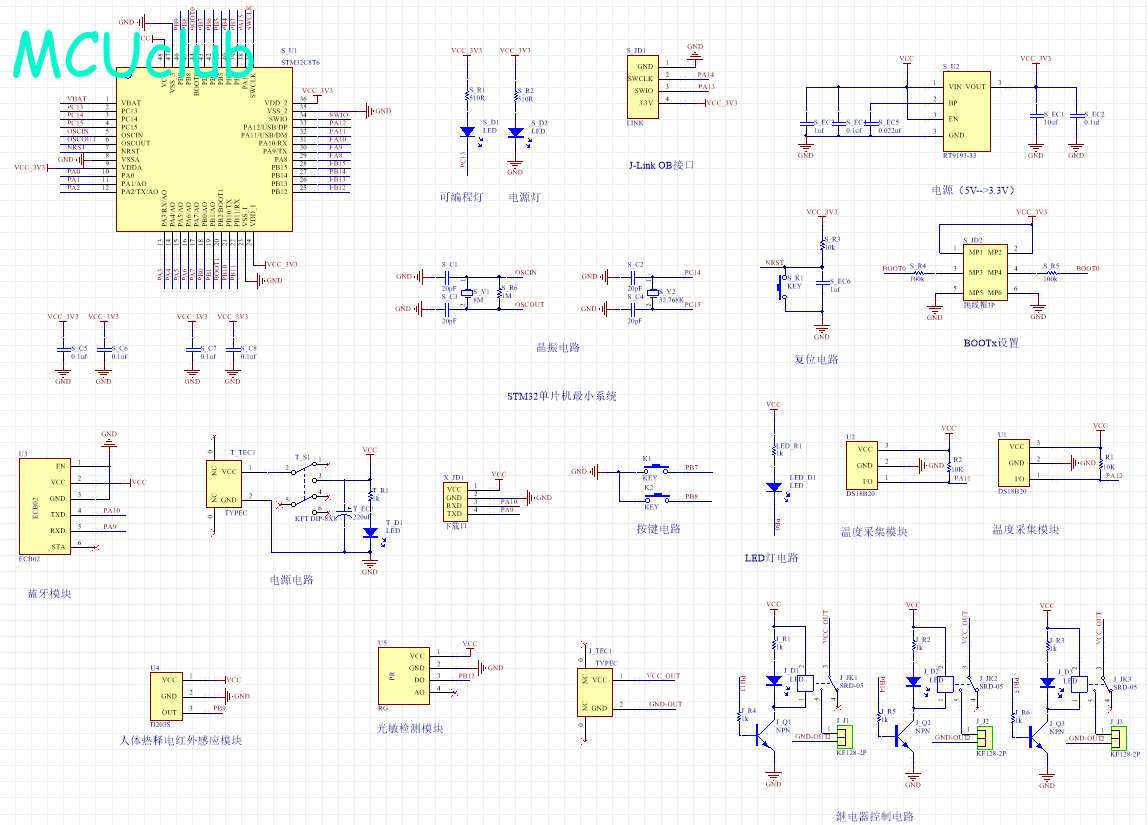Click the 'OSCOUT' net label at crystal
This screenshot has height=825, width=1148.
tap(529, 305)
